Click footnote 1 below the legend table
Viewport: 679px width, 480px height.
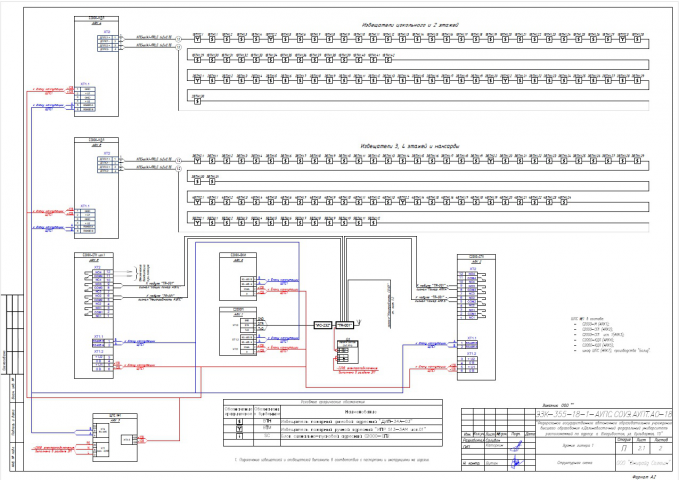click(x=332, y=460)
